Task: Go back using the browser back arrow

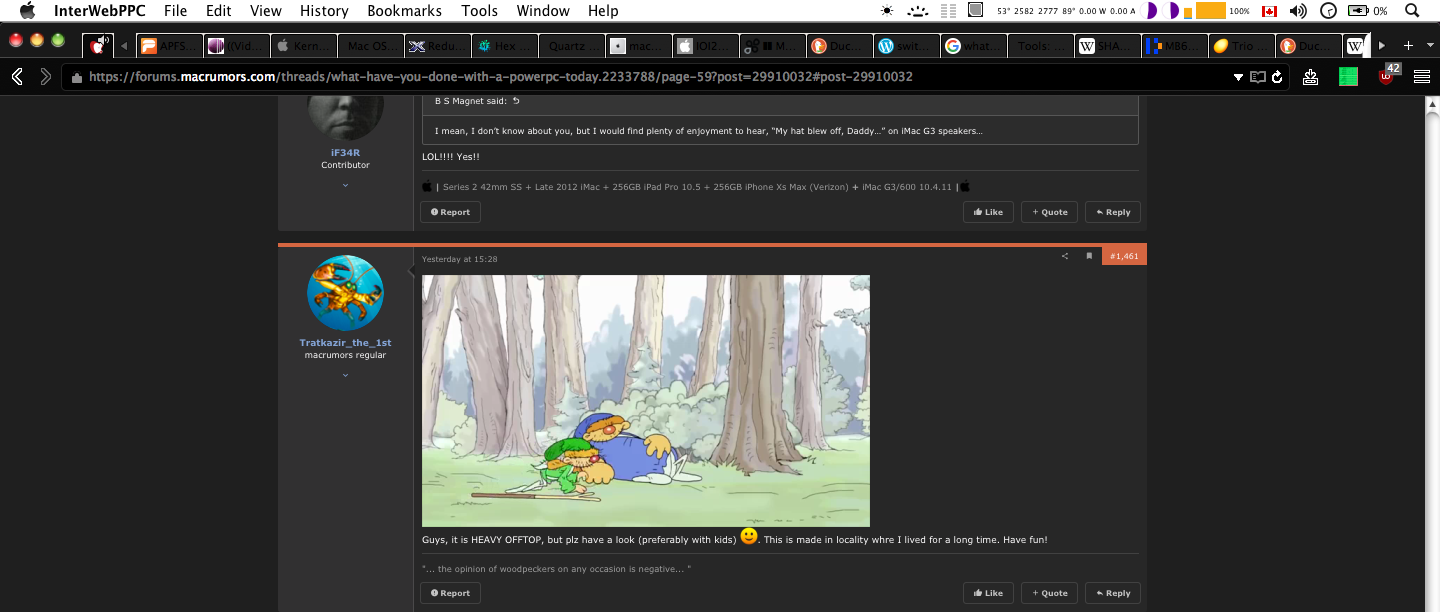Action: 17,77
